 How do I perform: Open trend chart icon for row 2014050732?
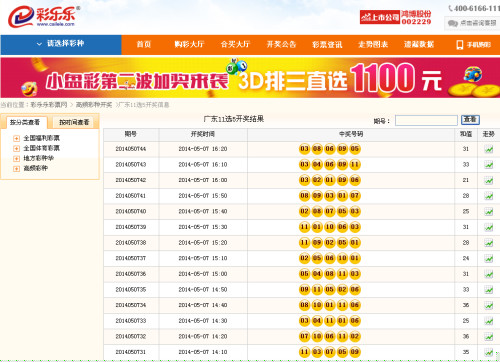pos(488,337)
